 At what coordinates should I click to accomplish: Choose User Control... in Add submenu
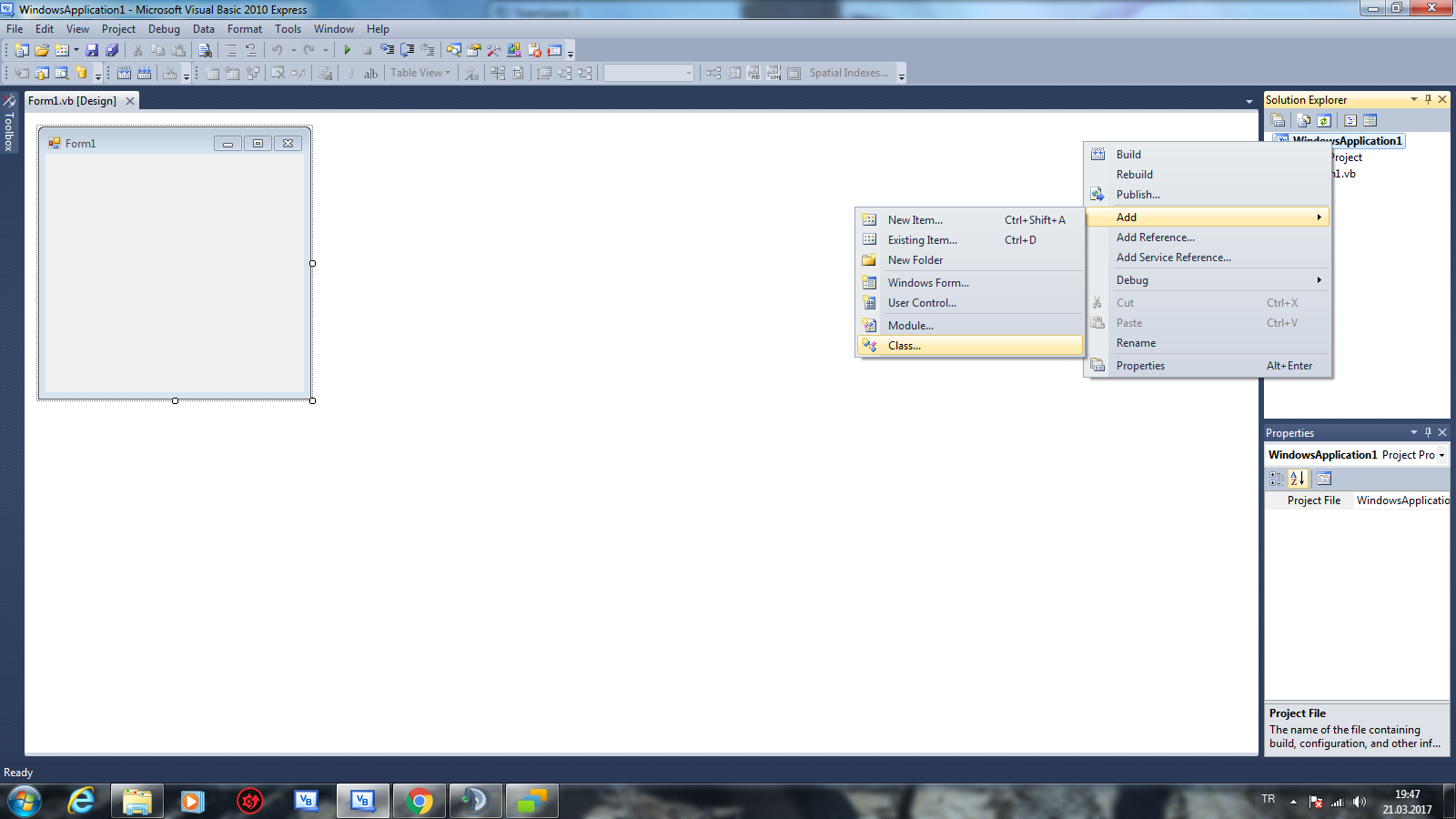pos(970,303)
